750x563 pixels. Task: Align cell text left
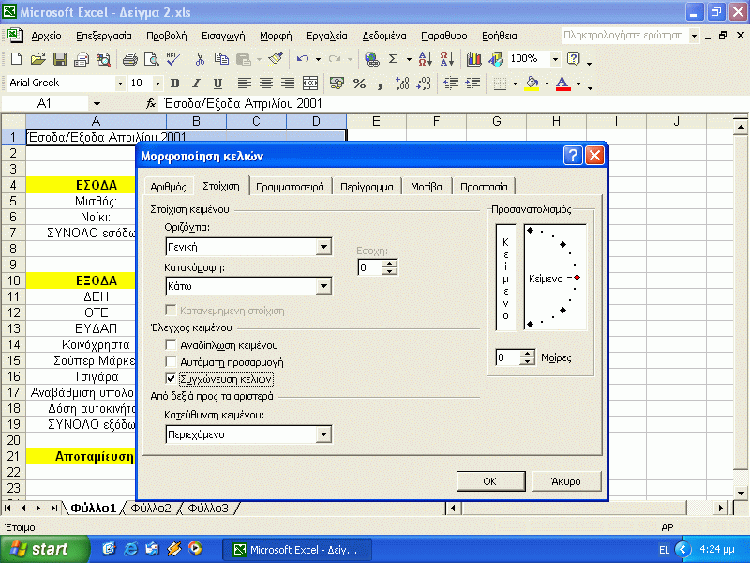pyautogui.click(x=244, y=83)
